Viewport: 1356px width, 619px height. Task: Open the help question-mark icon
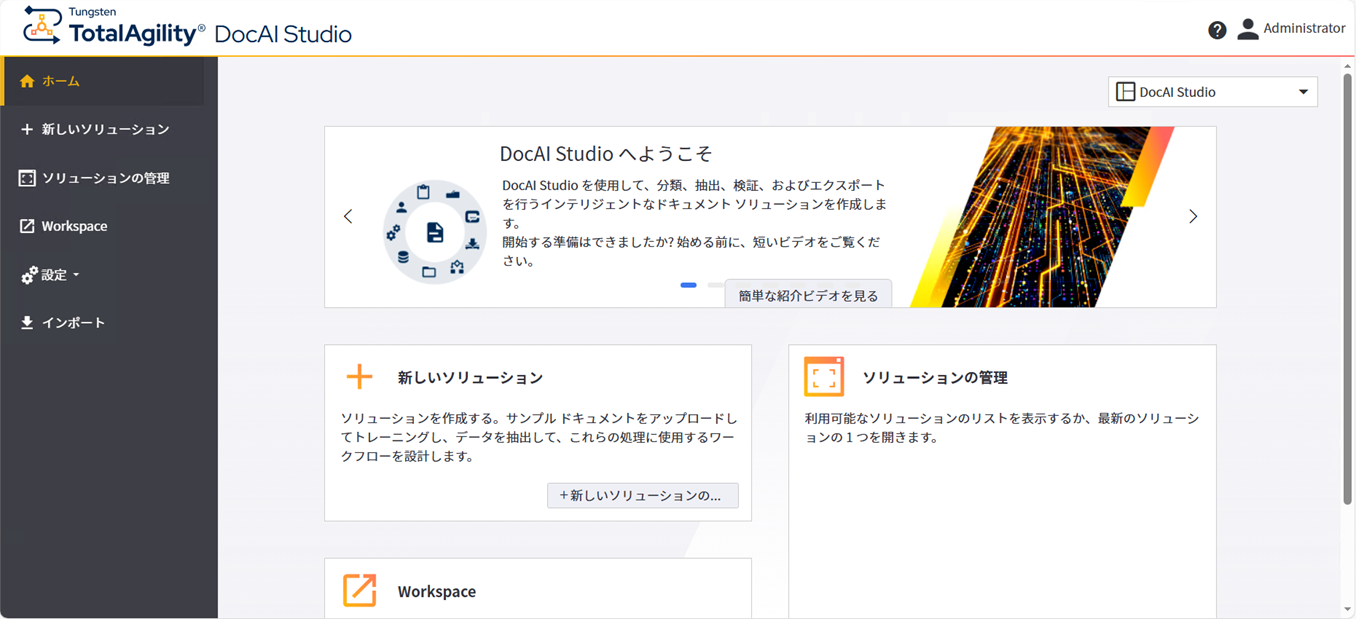pos(1216,29)
